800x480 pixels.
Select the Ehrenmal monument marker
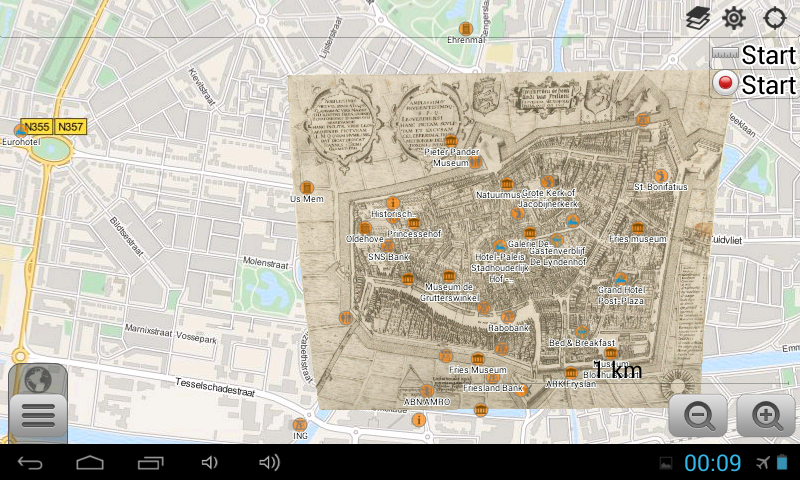point(466,29)
